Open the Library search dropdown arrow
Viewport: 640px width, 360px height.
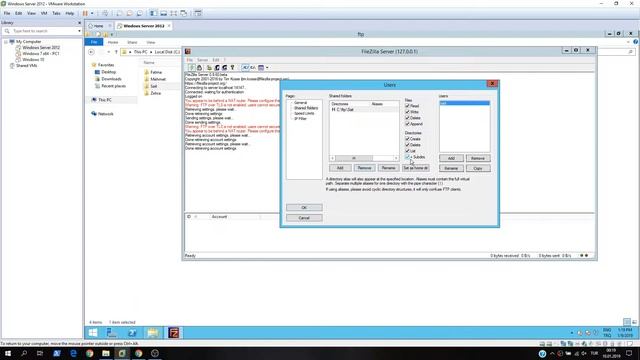79,31
